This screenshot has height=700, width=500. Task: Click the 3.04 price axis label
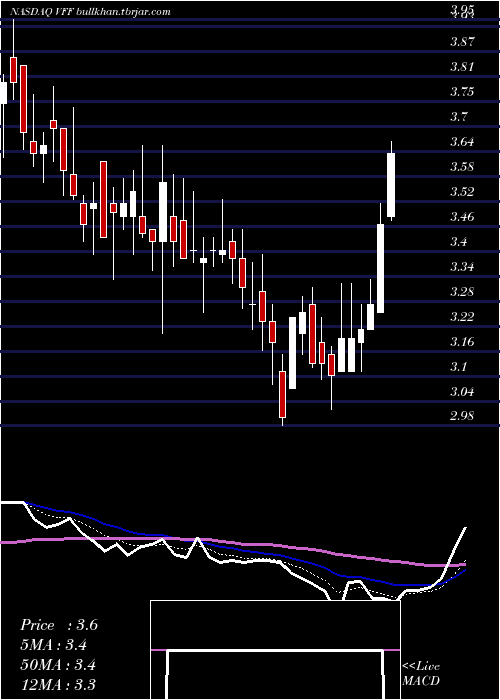462,392
